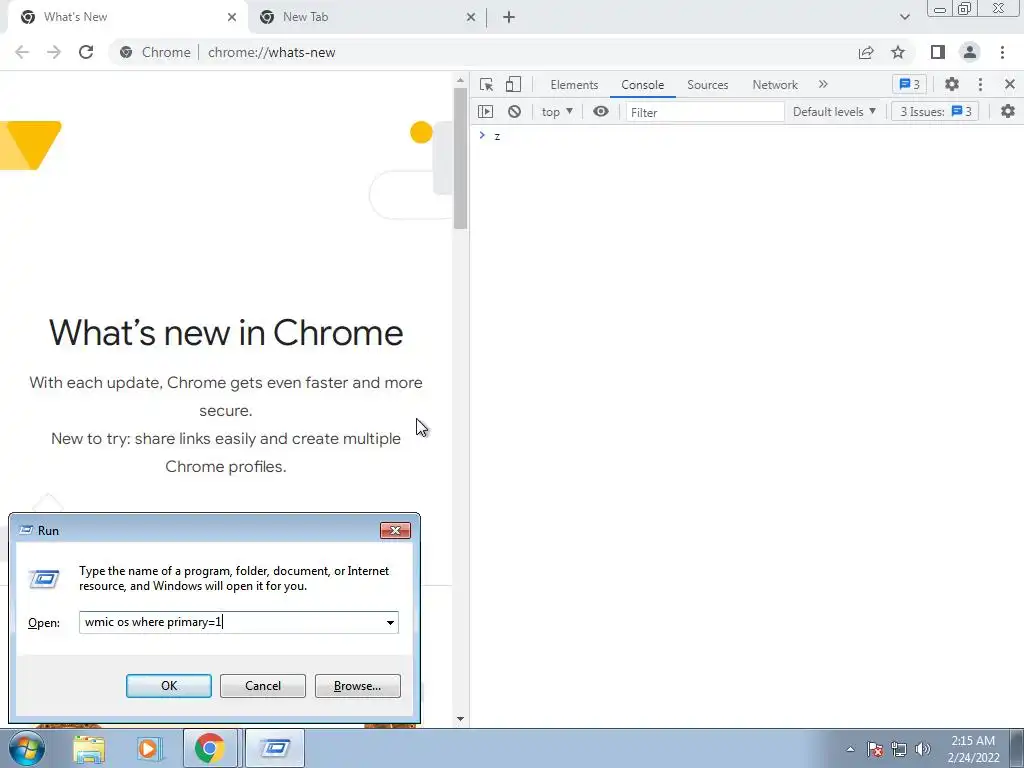The height and width of the screenshot is (768, 1024).
Task: Clear the console with the ban icon
Action: pyautogui.click(x=515, y=112)
